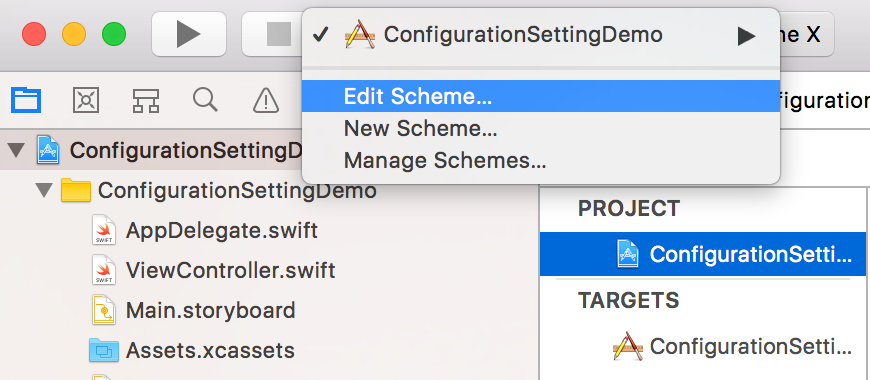Select the ConfigurationSettingDemo project root in the navigator
This screenshot has height=380, width=870.
151,150
